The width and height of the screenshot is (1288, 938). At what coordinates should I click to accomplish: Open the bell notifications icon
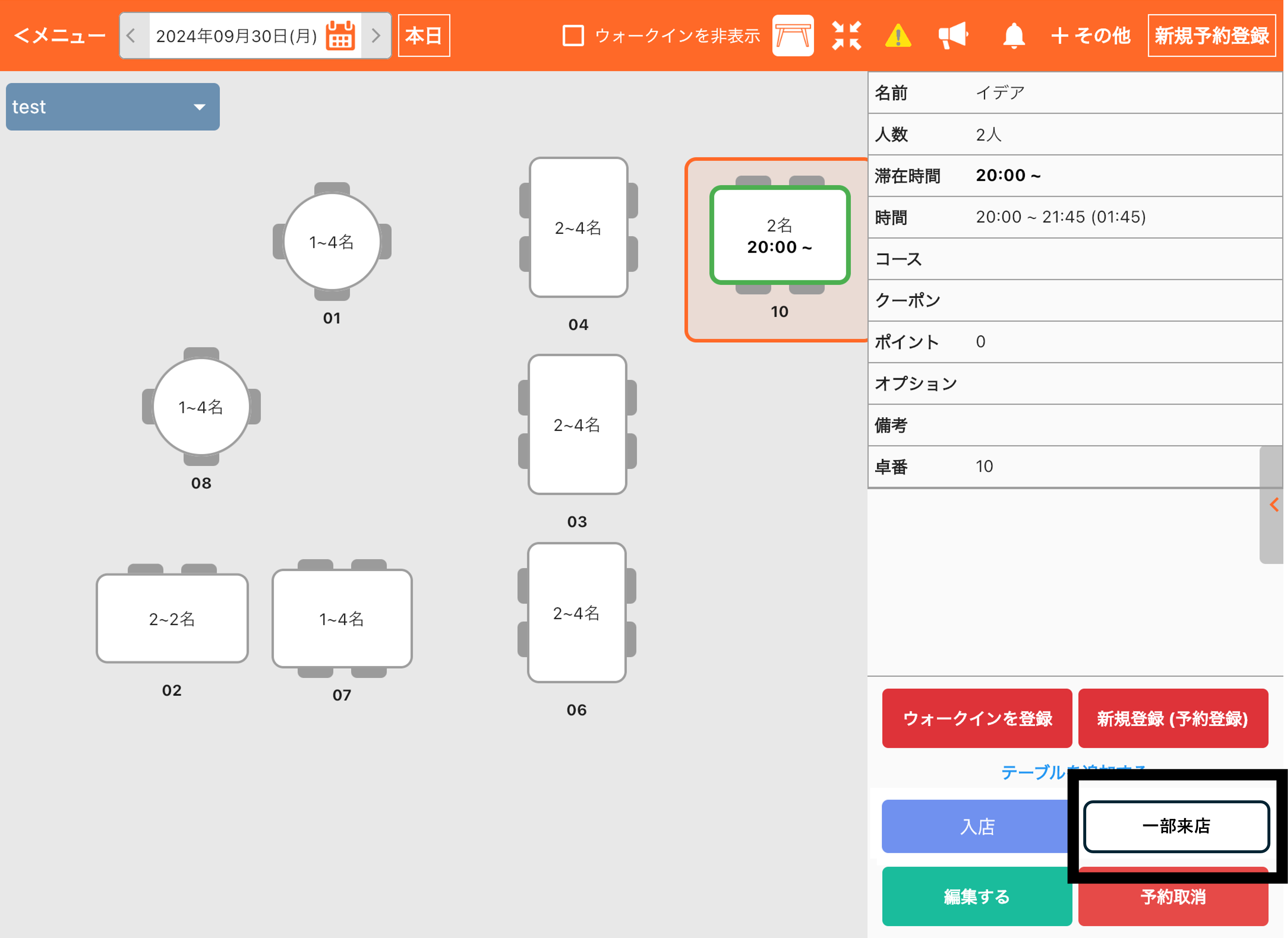[x=1014, y=36]
